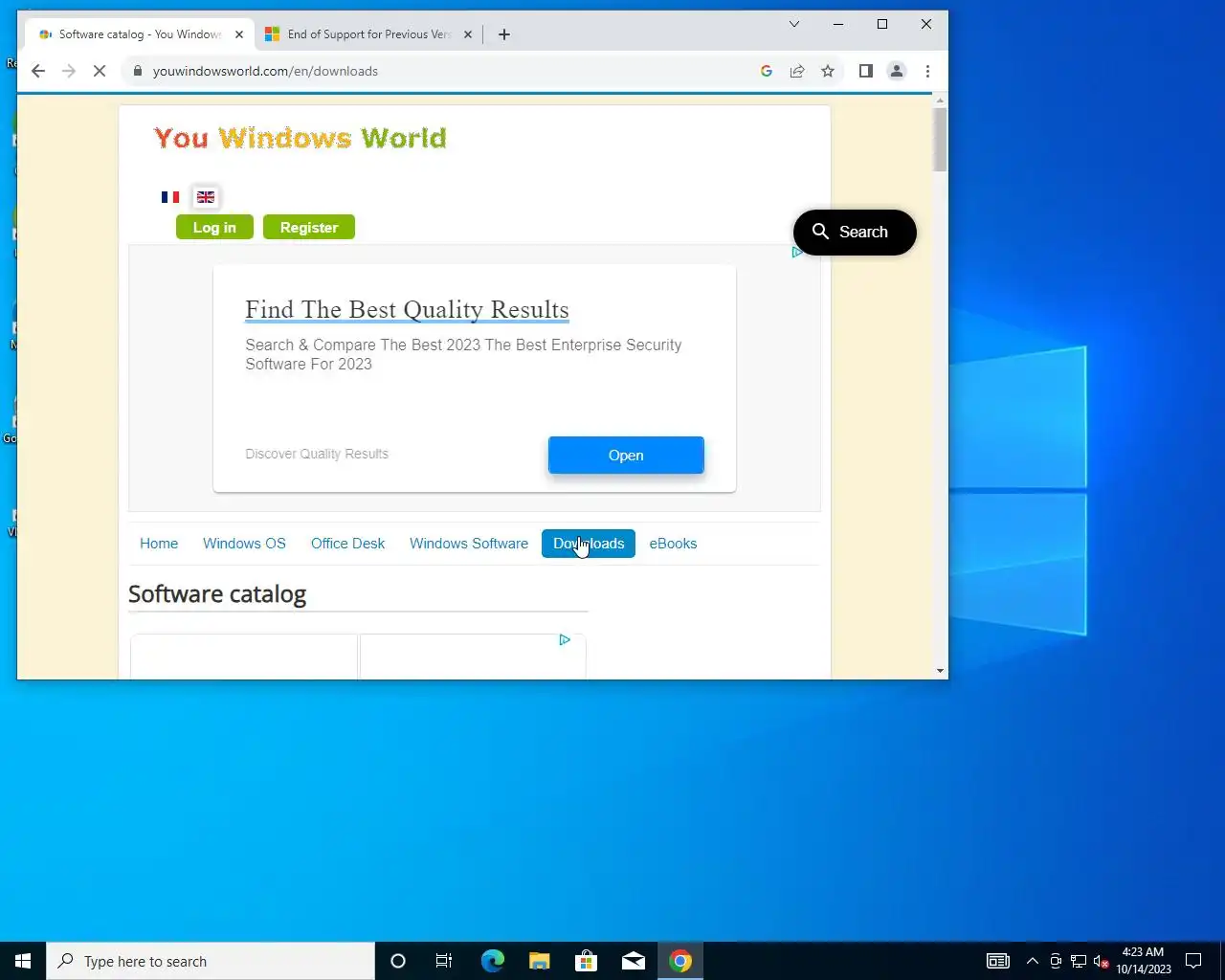Open Task View on the taskbar
Viewport: 1225px width, 980px height.
click(x=444, y=961)
